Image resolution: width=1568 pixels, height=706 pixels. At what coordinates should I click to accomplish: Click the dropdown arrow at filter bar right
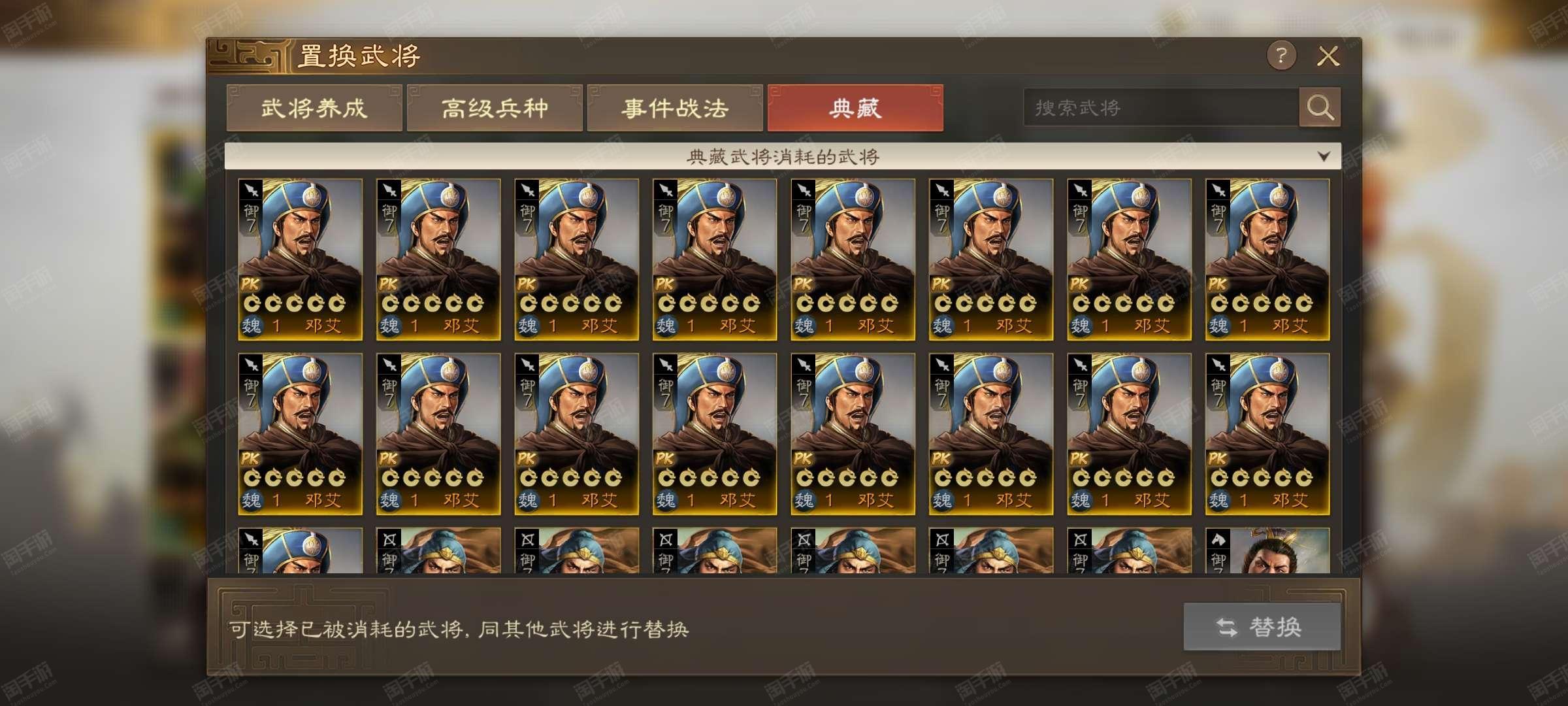(1324, 157)
